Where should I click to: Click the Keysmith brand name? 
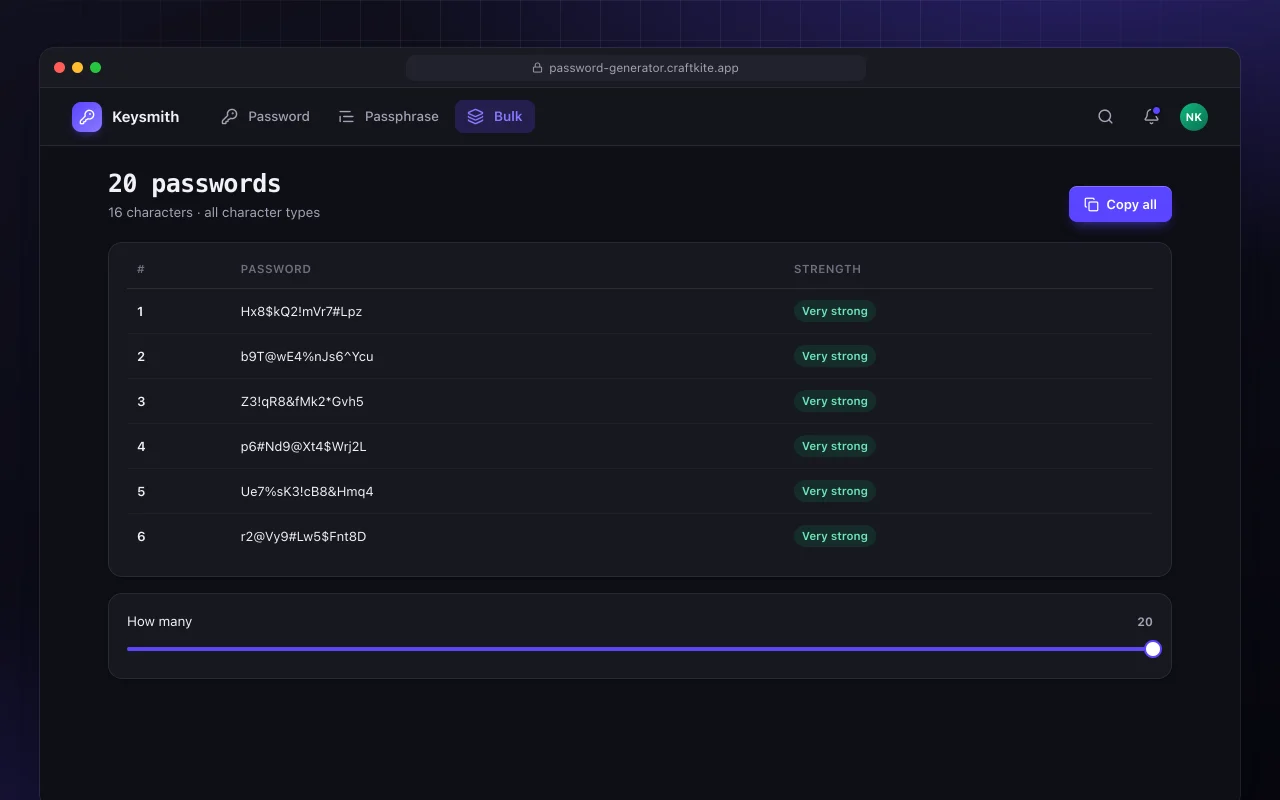pyautogui.click(x=146, y=117)
